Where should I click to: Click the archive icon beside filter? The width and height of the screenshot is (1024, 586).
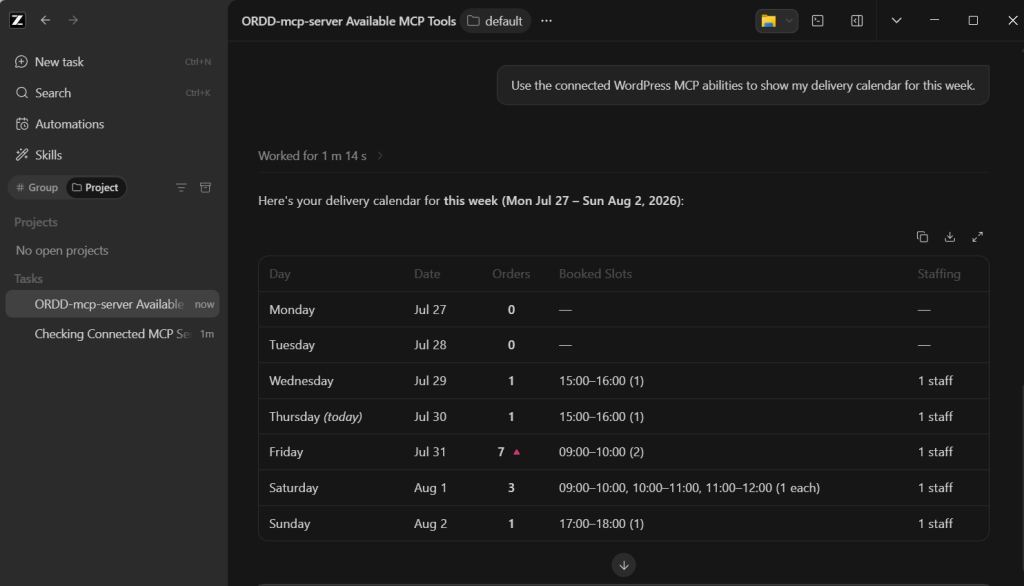coord(205,187)
